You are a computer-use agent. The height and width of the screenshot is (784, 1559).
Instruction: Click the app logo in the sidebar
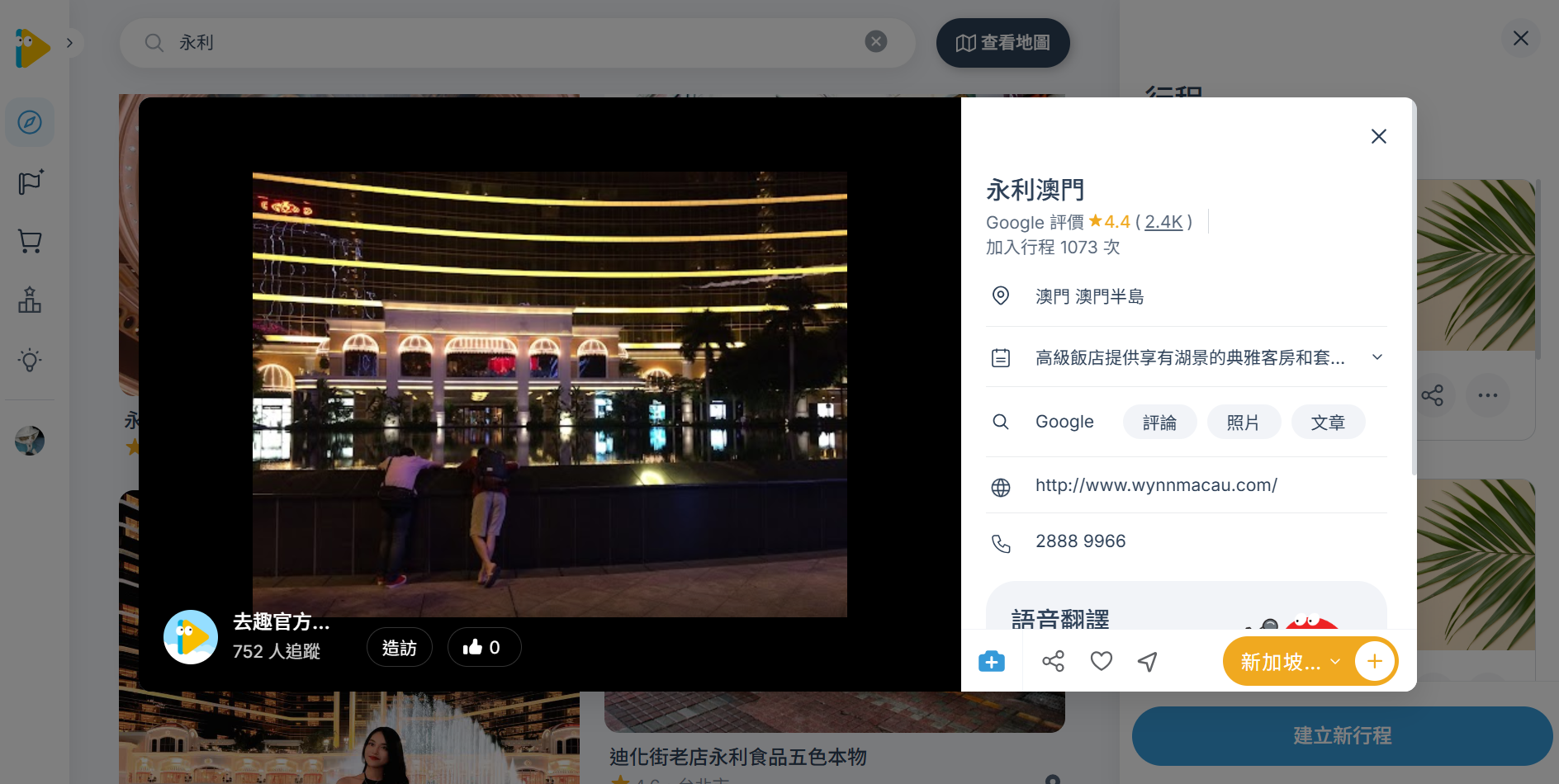click(32, 47)
